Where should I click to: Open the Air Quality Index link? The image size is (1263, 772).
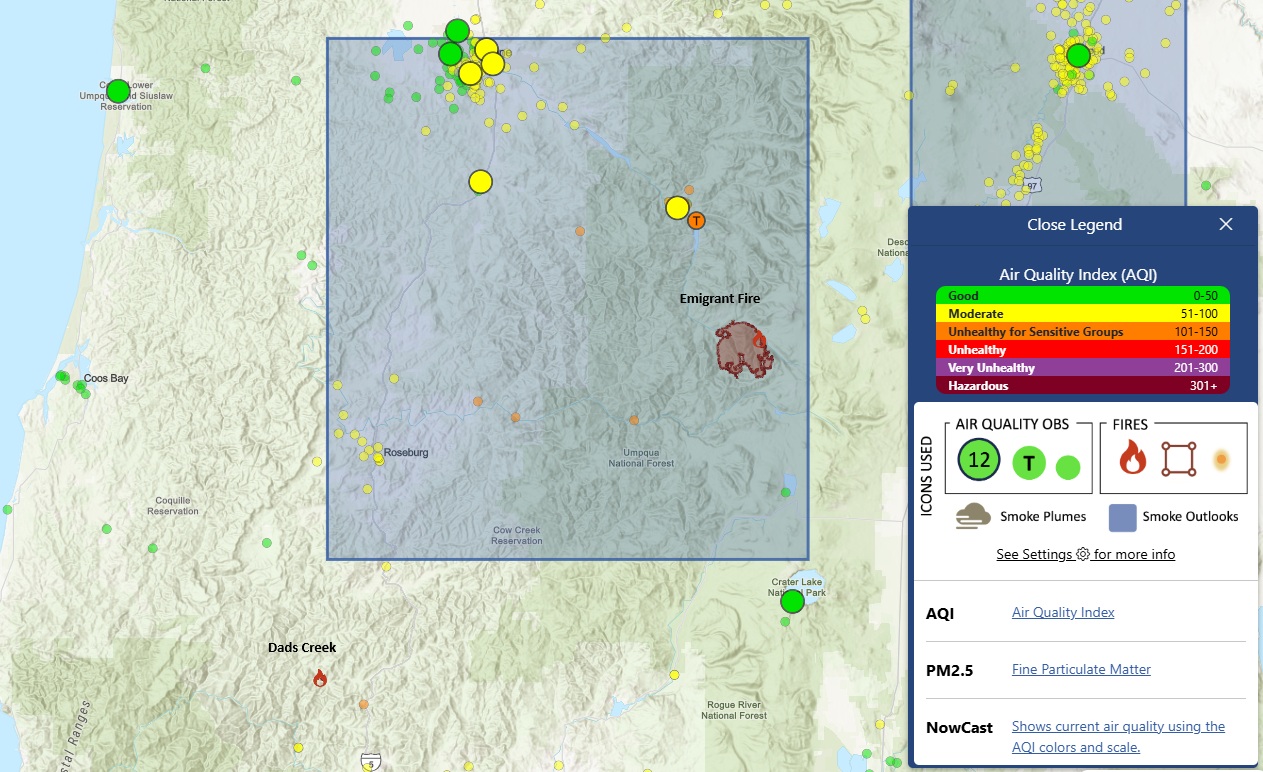tap(1063, 612)
